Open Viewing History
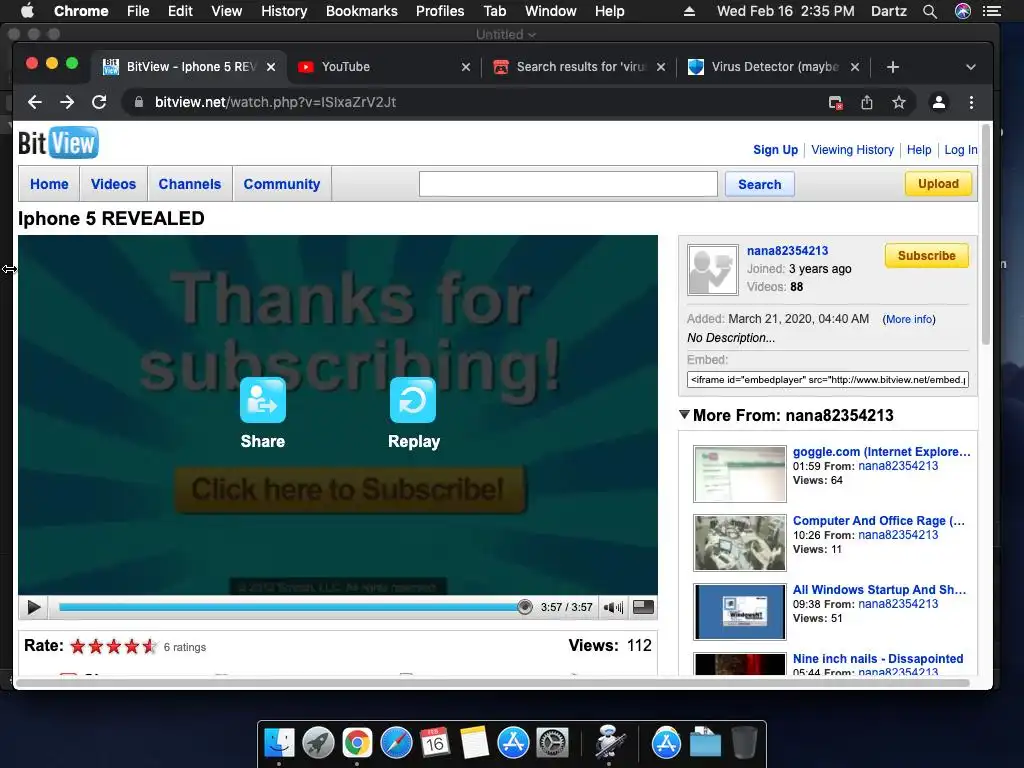 [852, 150]
